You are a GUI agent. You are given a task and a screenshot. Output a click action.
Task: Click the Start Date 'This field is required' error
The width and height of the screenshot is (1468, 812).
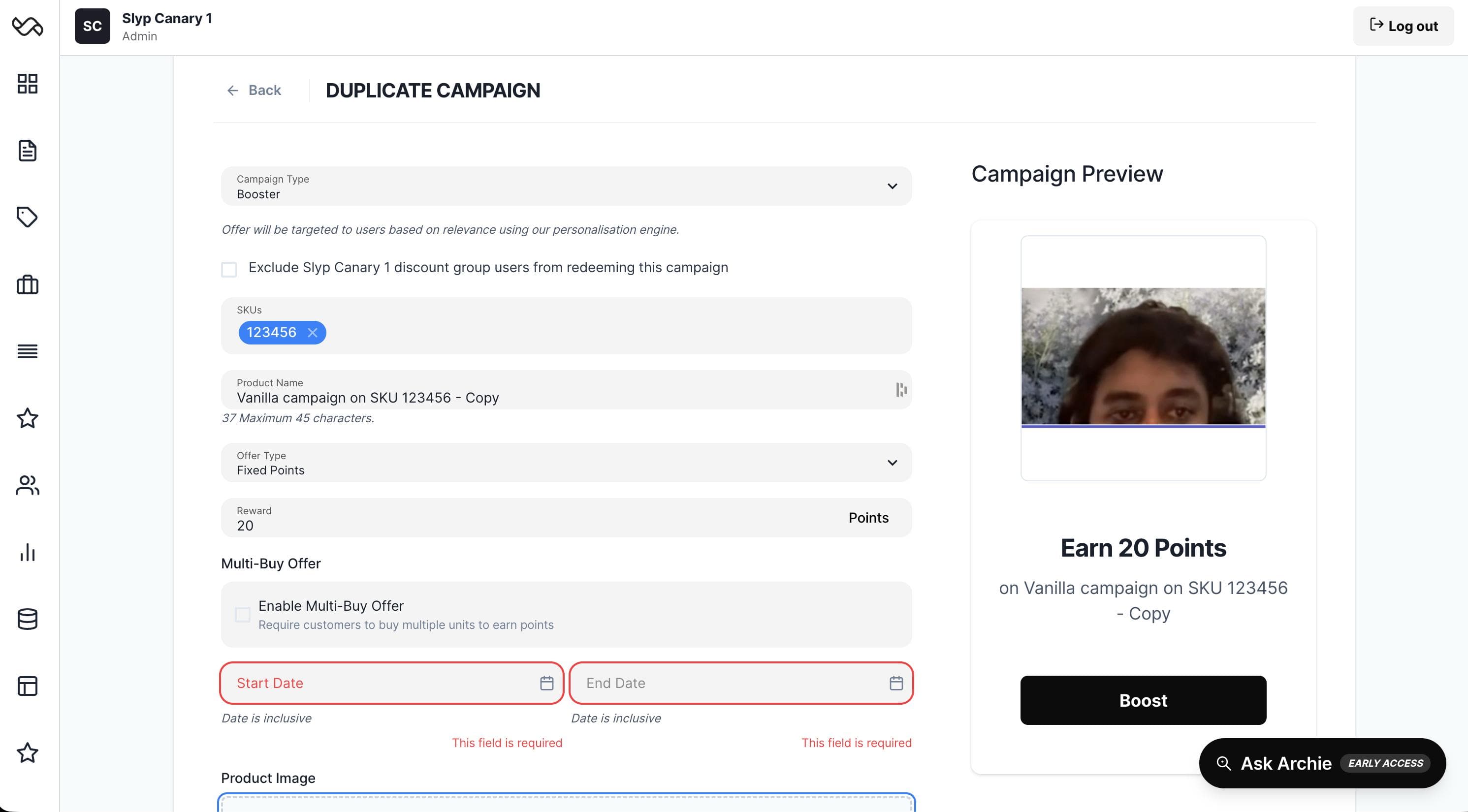coord(507,743)
